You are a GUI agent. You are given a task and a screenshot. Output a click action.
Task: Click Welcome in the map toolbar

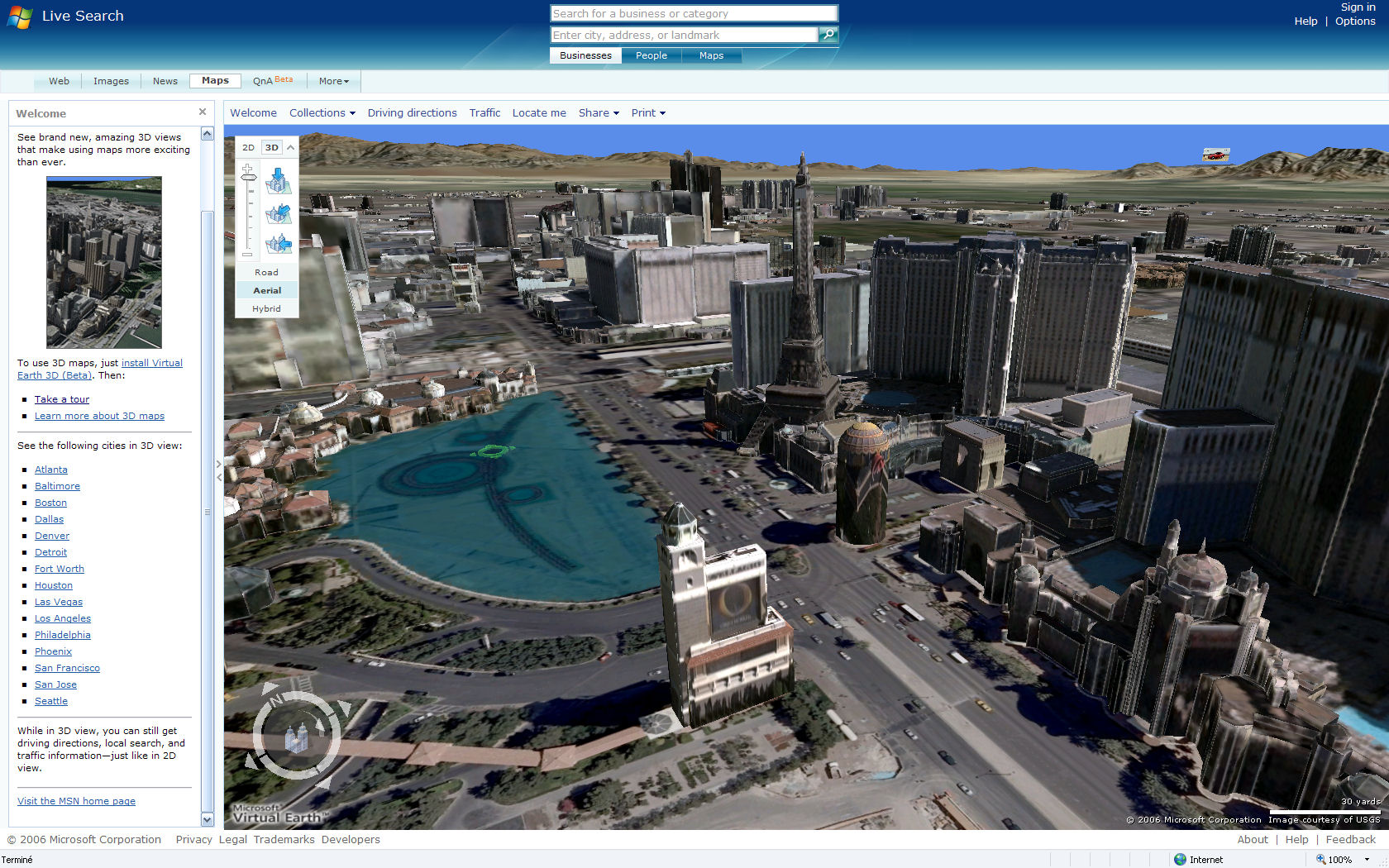(253, 112)
